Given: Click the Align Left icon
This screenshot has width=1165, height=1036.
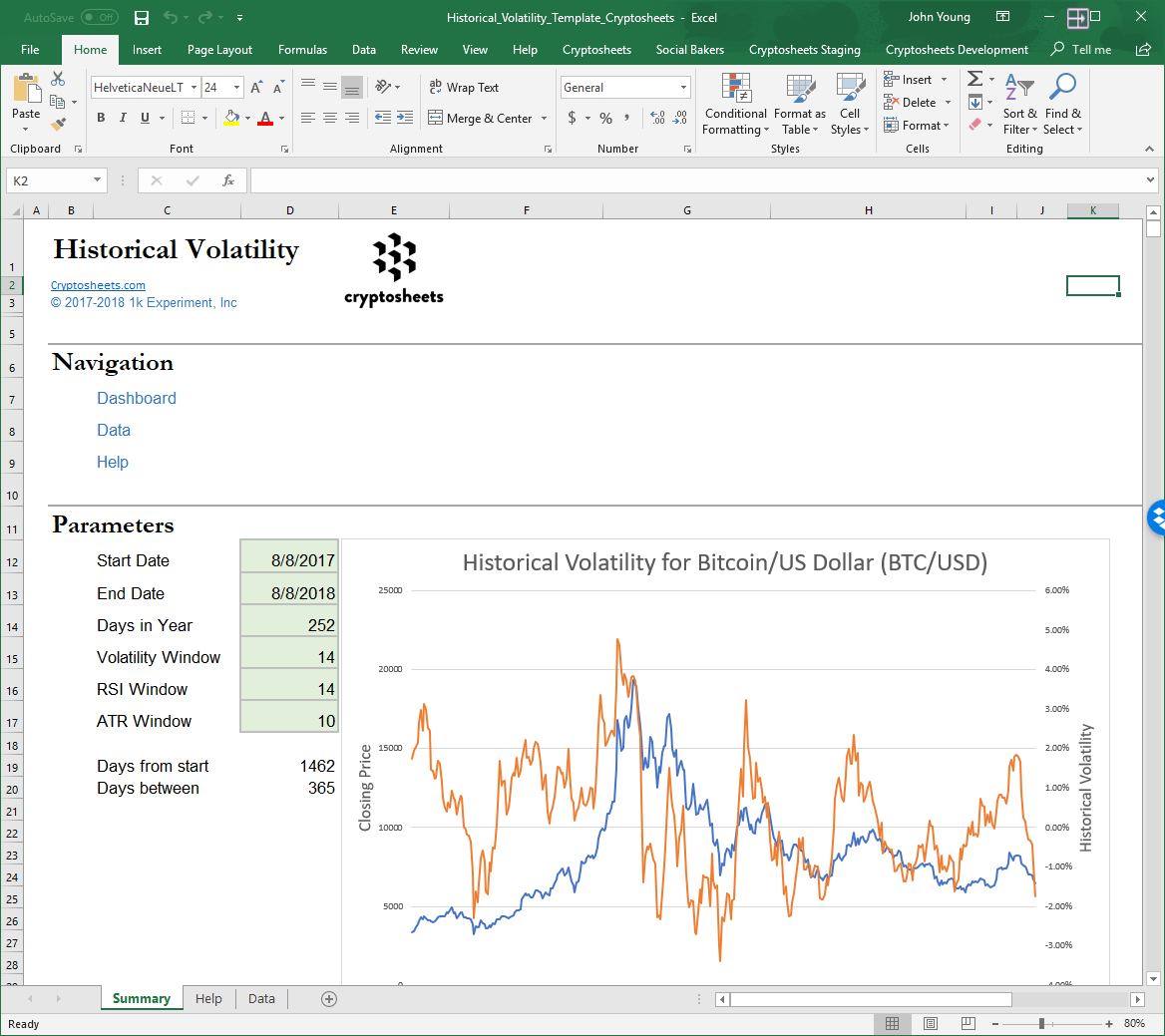Looking at the screenshot, I should click(307, 118).
